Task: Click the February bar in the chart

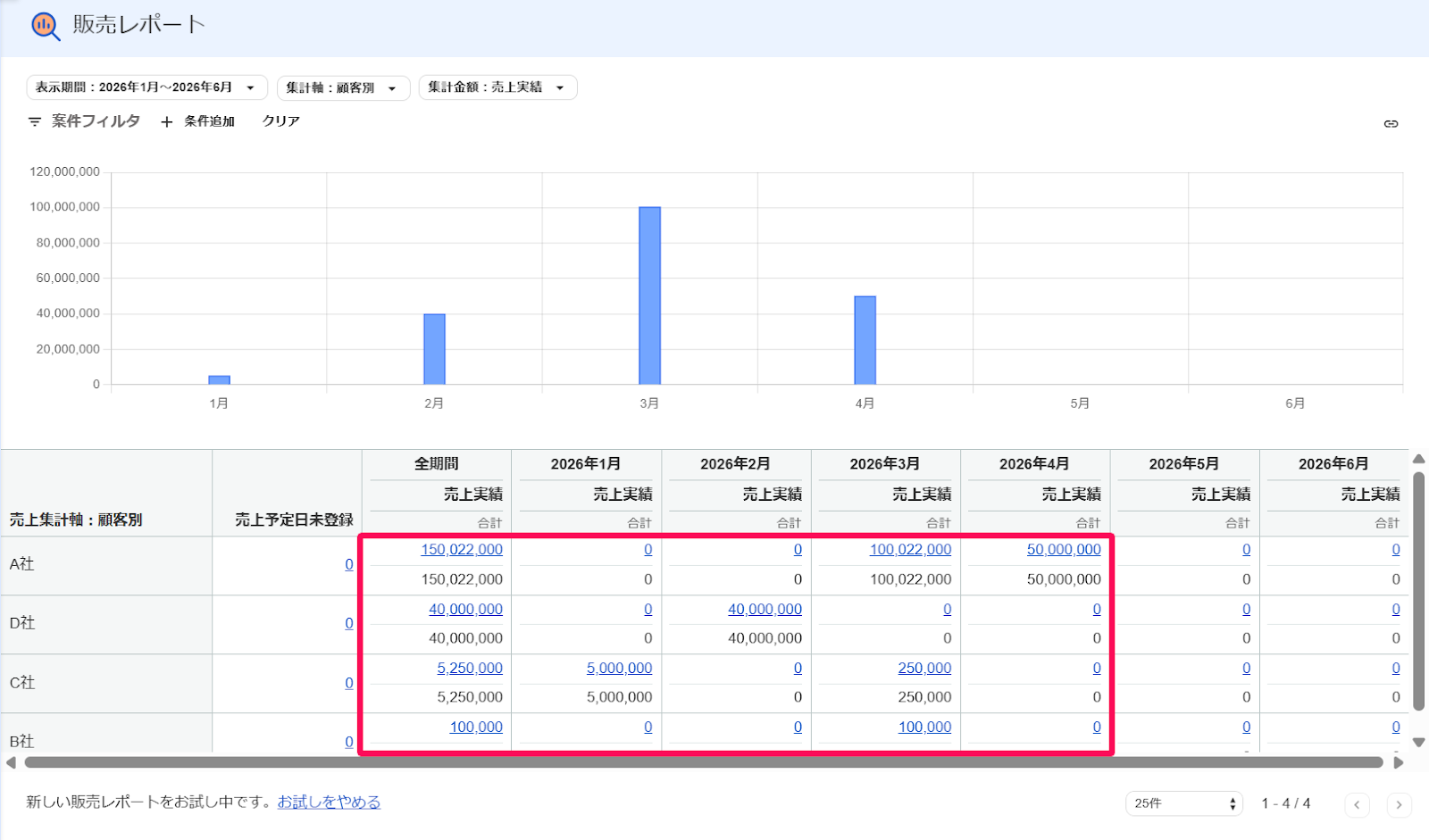Action: [434, 349]
